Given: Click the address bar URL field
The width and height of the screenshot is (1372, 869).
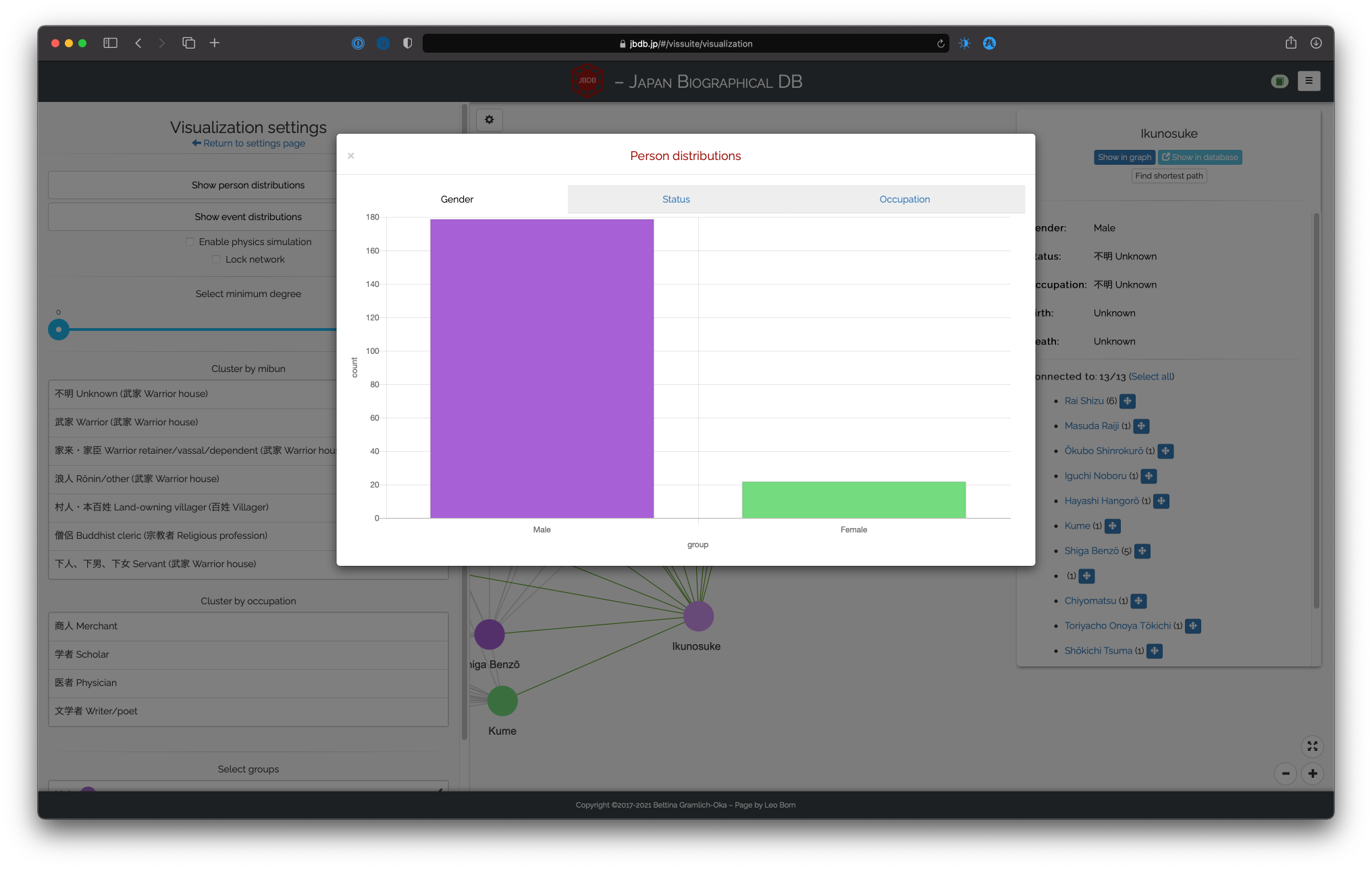Looking at the screenshot, I should tap(685, 44).
